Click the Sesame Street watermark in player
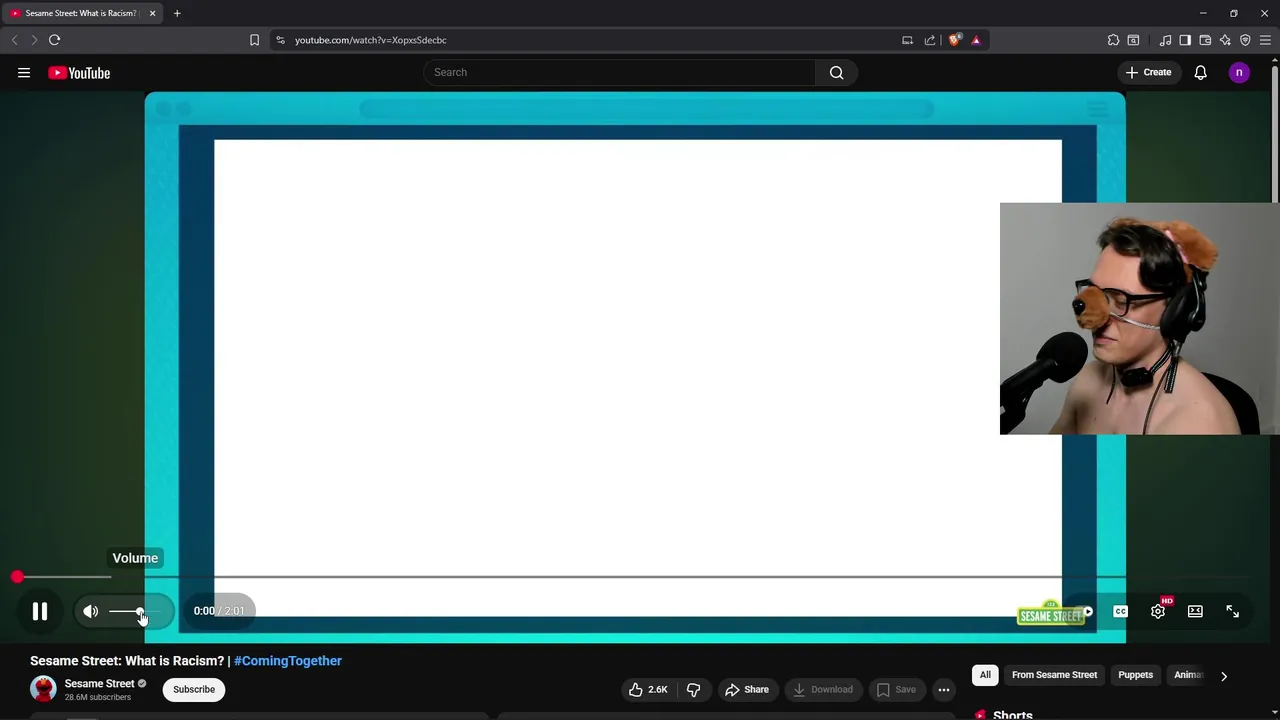Viewport: 1280px width, 720px height. (1051, 613)
